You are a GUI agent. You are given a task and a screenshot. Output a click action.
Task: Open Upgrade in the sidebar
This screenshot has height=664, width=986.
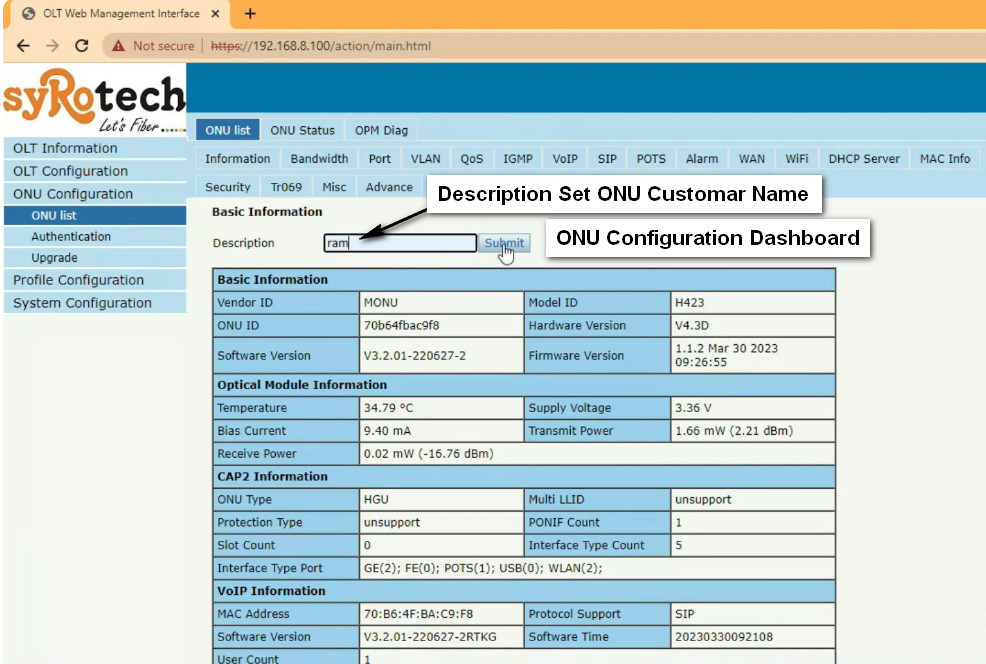(54, 258)
